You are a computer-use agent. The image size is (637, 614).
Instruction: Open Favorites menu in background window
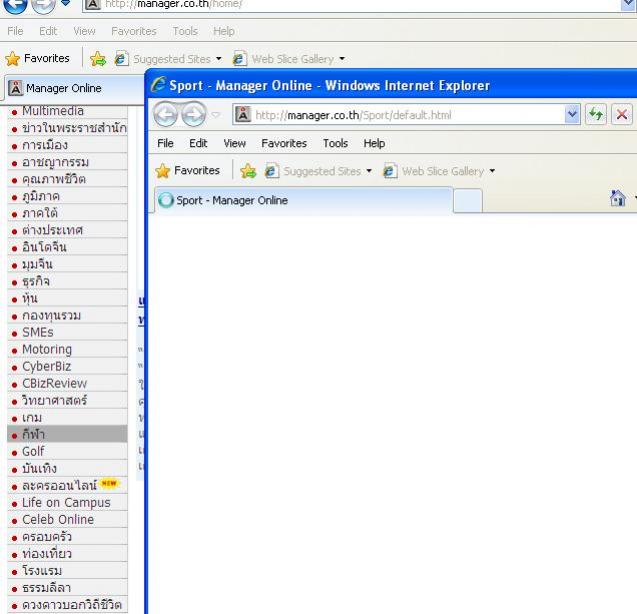pyautogui.click(x=134, y=31)
